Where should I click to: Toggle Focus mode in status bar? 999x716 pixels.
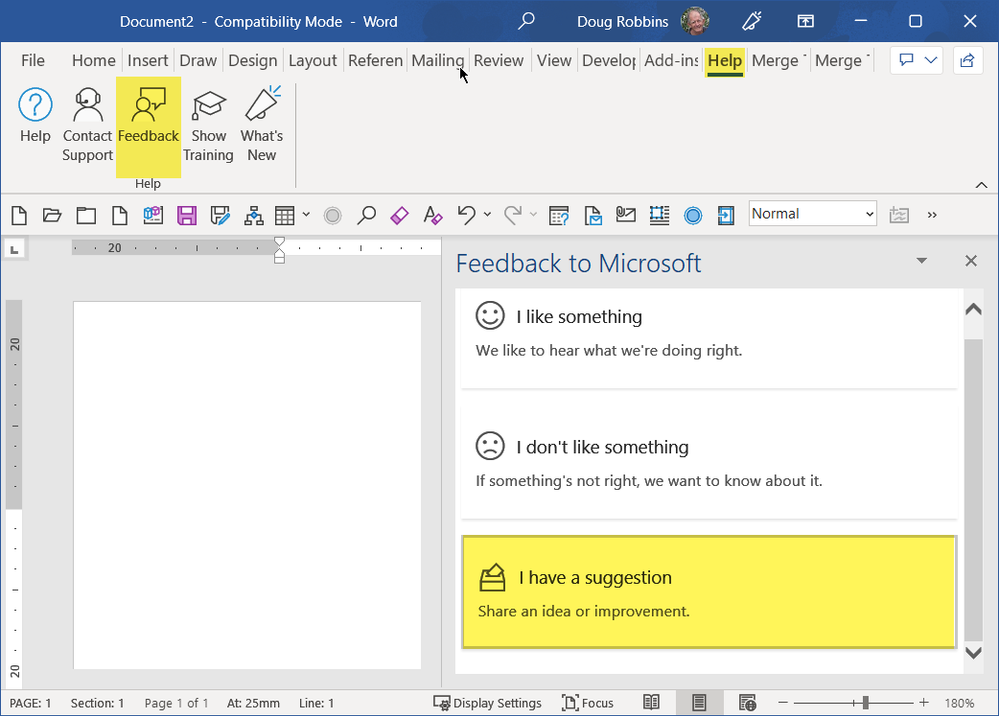point(587,703)
